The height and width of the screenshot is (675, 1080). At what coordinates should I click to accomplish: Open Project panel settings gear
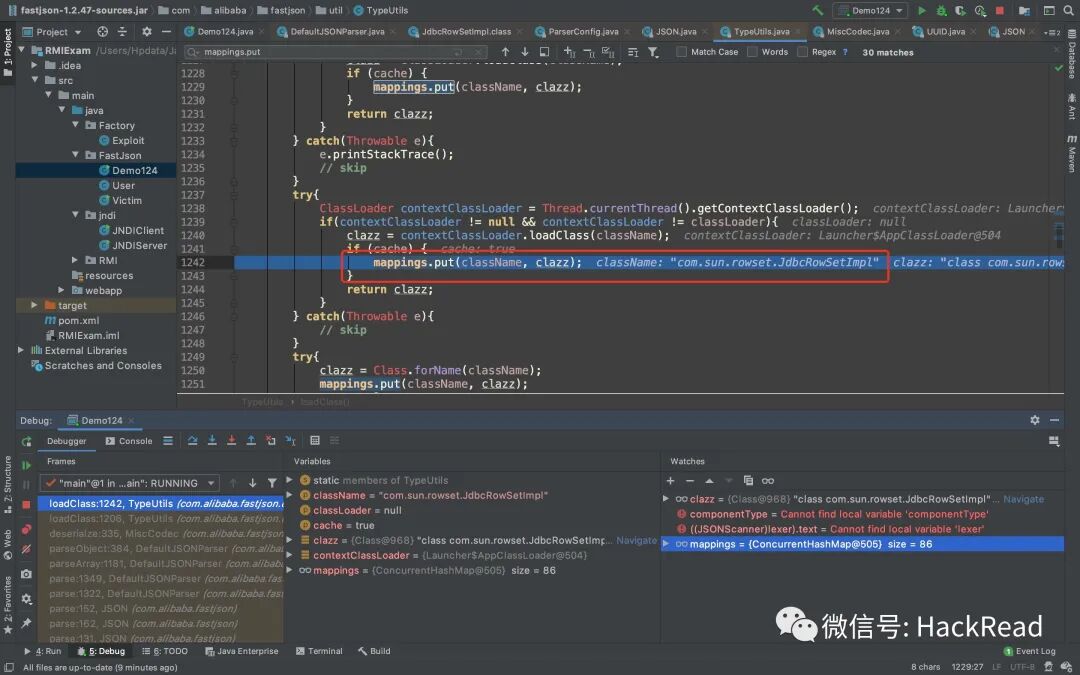tap(147, 32)
